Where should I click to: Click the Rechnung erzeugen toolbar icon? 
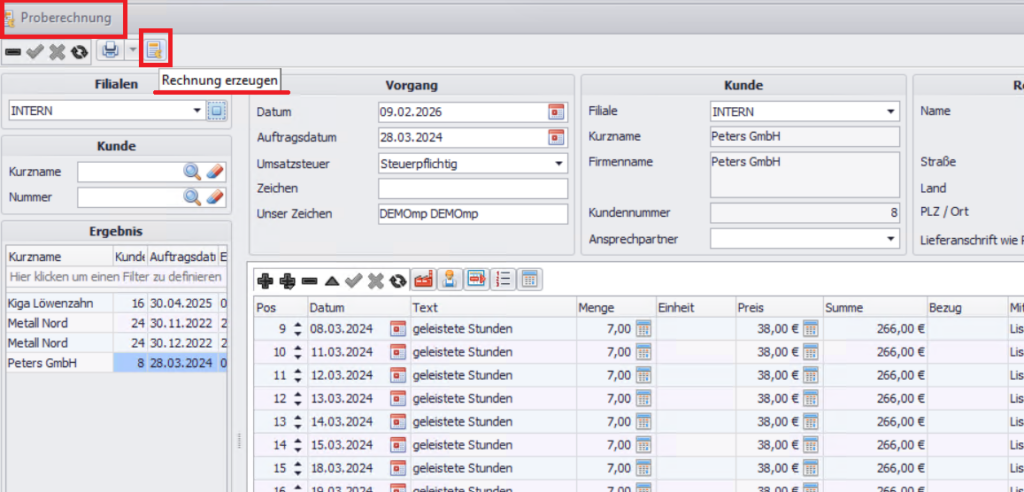154,49
